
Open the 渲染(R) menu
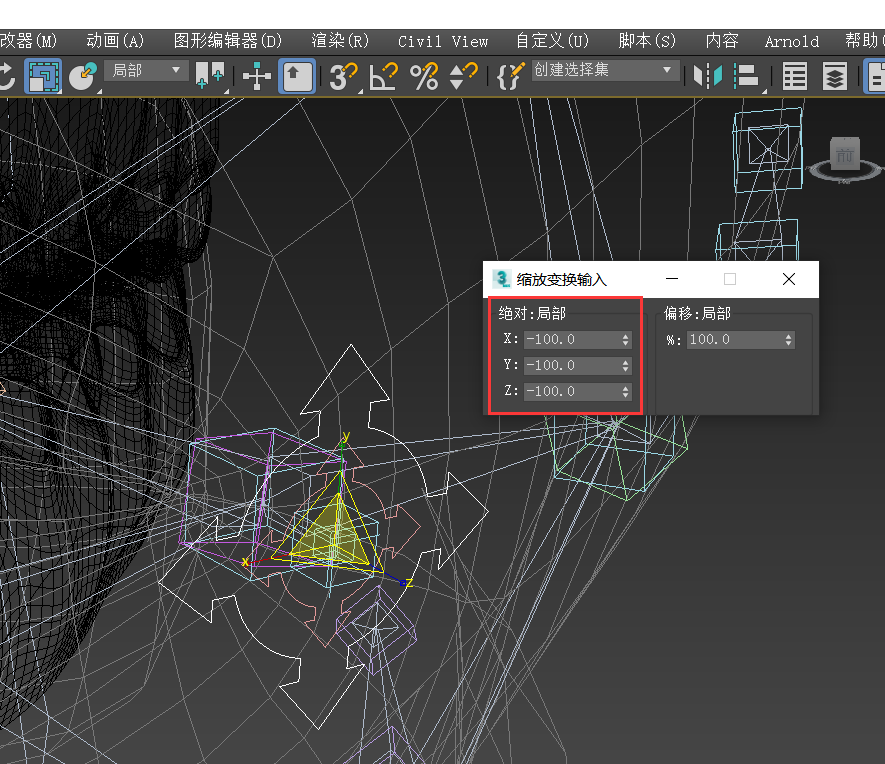340,41
